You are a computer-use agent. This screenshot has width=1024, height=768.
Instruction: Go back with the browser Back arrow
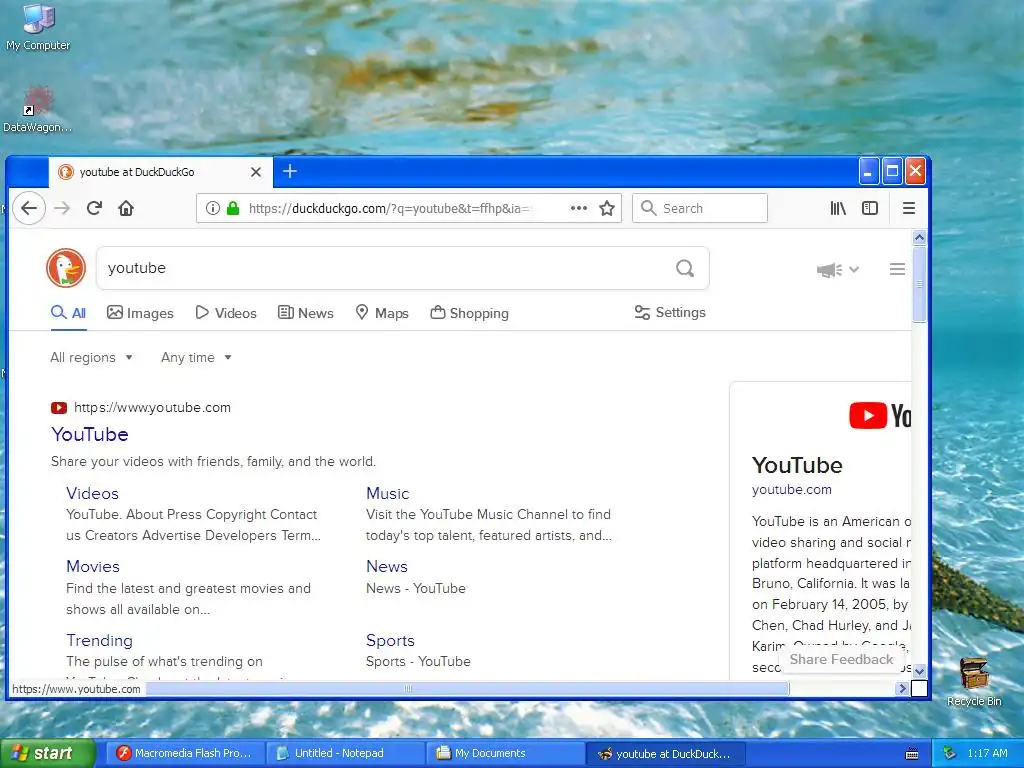click(29, 208)
